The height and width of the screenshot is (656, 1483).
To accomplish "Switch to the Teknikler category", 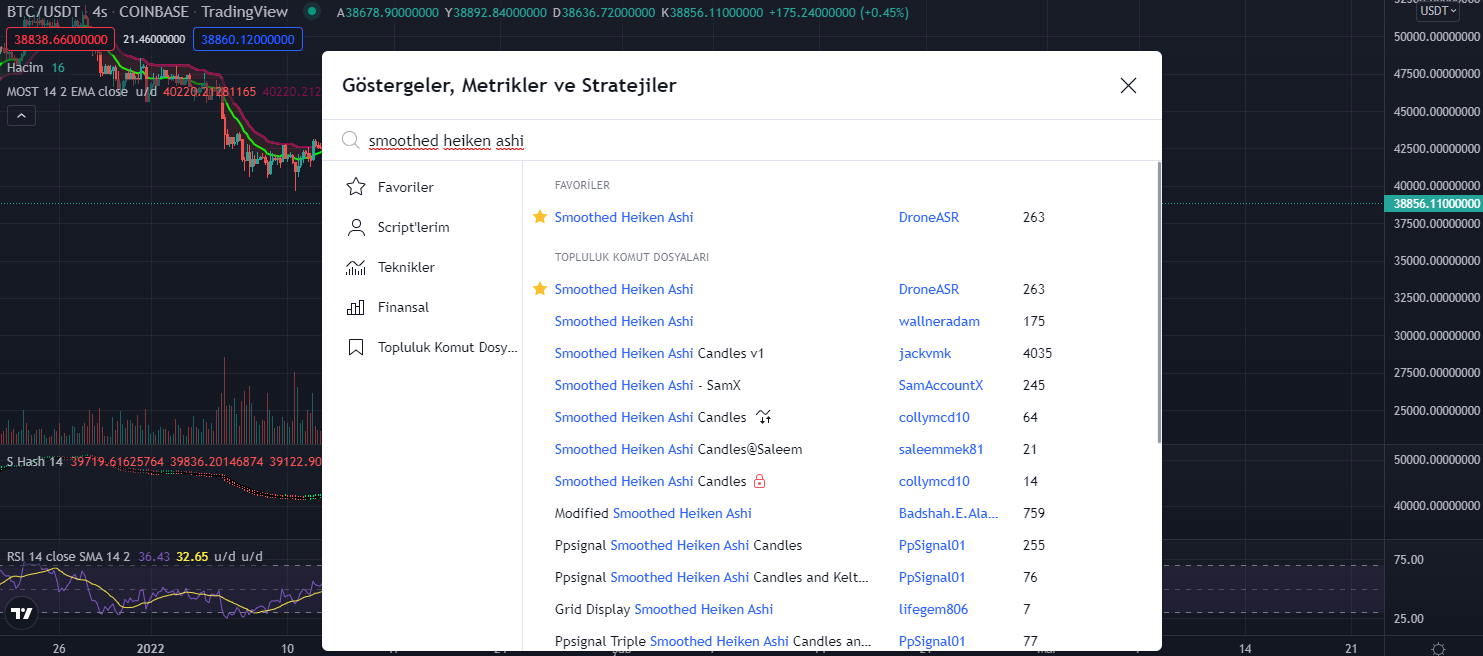I will click(x=422, y=267).
